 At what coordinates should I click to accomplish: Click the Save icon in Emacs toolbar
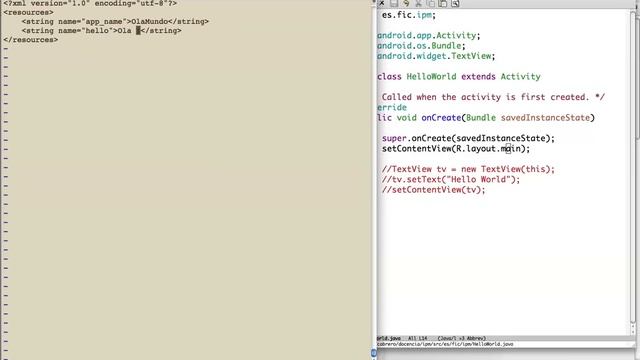pyautogui.click(x=394, y=4)
